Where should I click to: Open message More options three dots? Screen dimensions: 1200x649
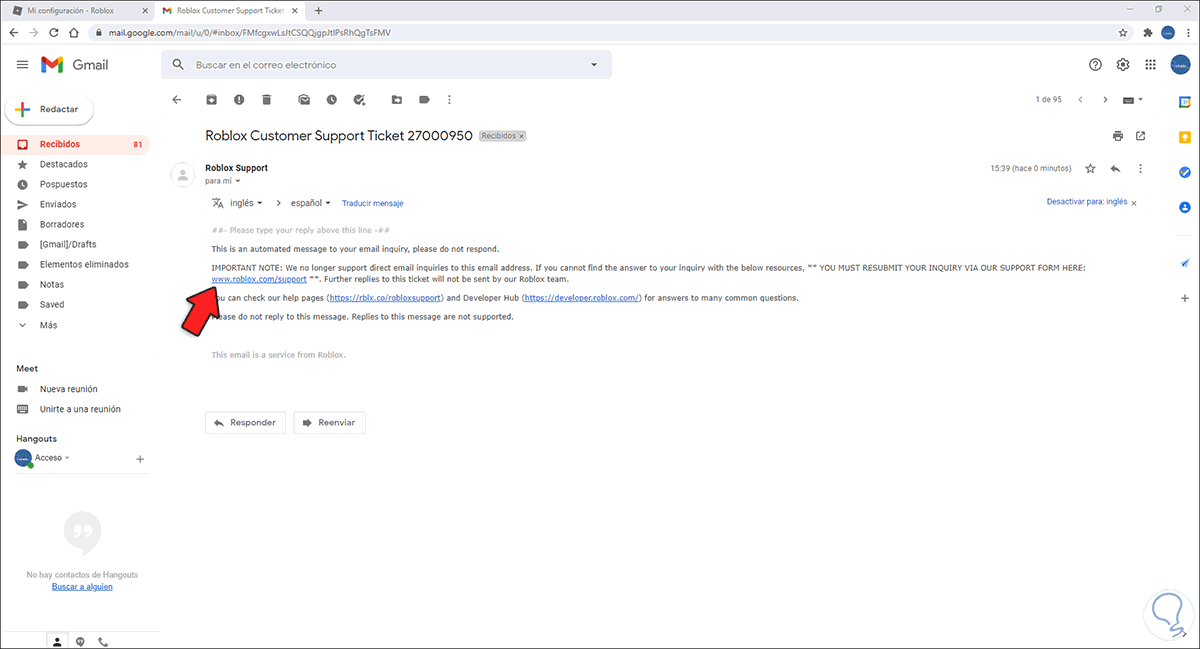[1141, 169]
